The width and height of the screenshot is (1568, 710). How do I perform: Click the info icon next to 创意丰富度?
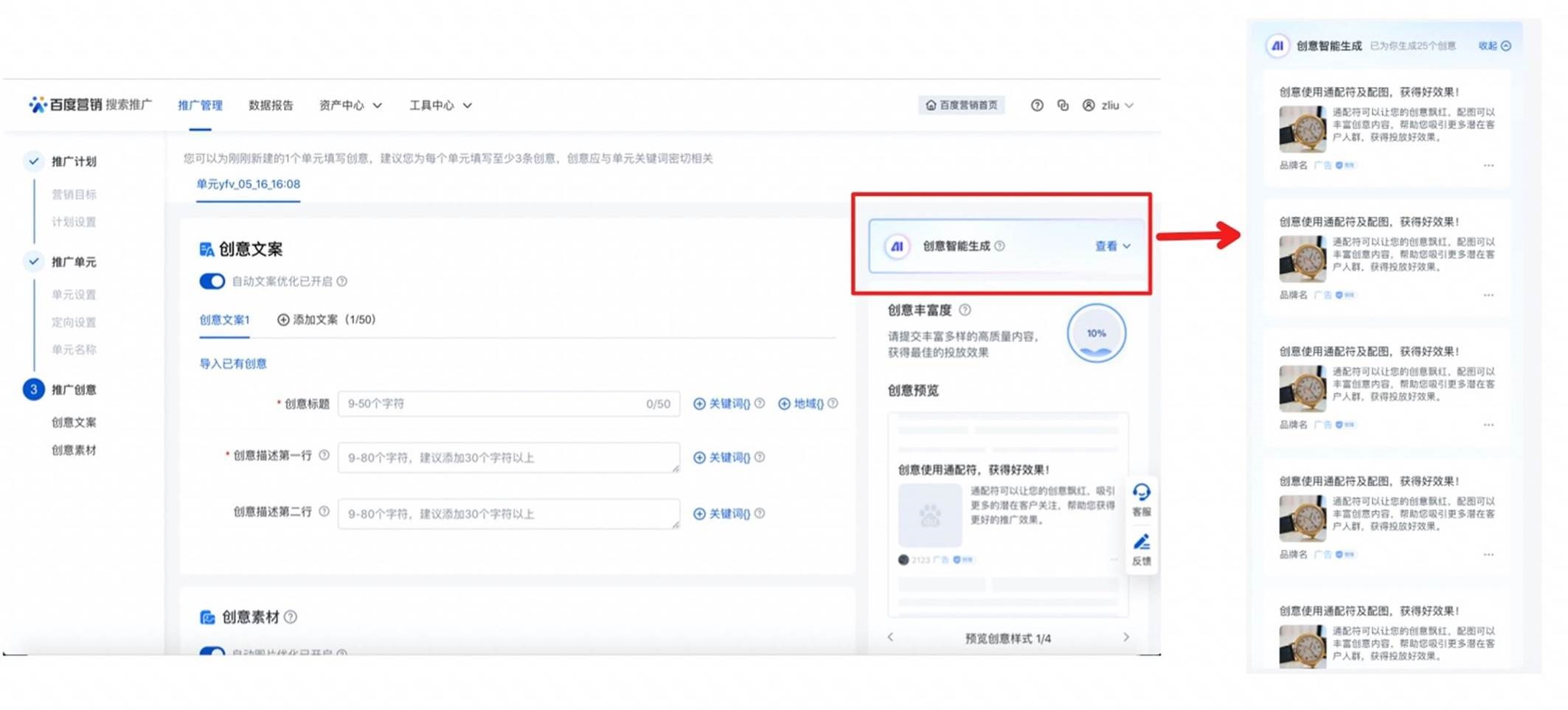[965, 310]
